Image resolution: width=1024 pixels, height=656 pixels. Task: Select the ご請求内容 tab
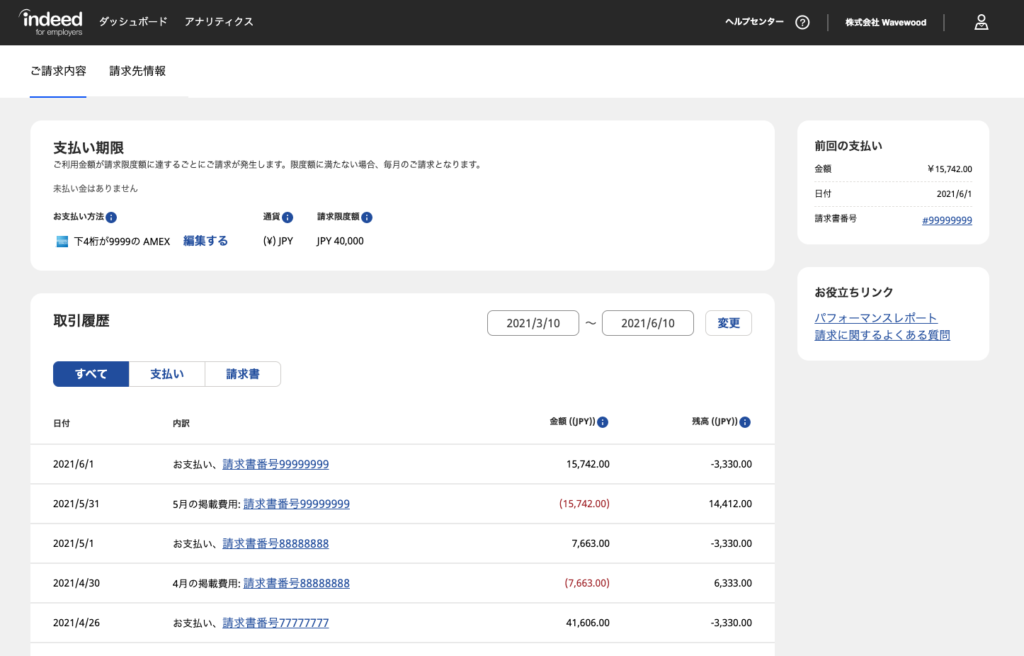57,71
